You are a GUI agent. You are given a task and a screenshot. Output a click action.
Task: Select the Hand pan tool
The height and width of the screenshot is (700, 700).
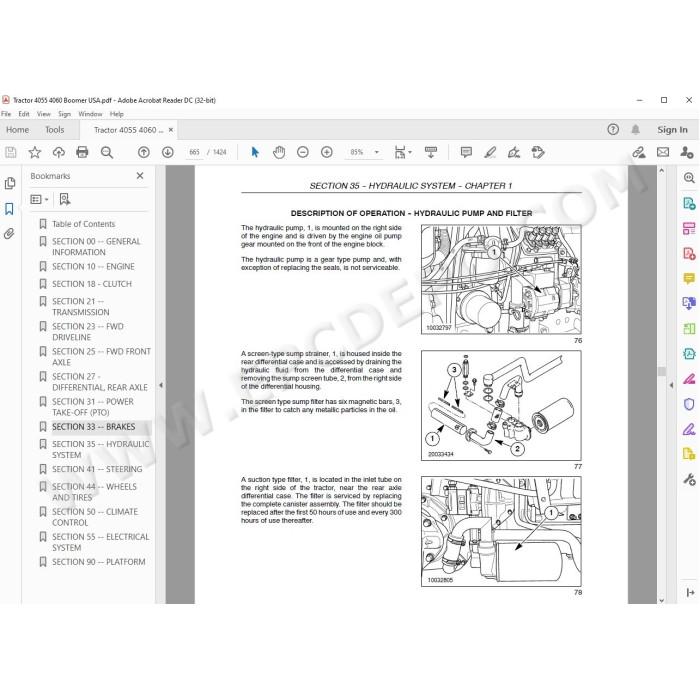tap(279, 152)
